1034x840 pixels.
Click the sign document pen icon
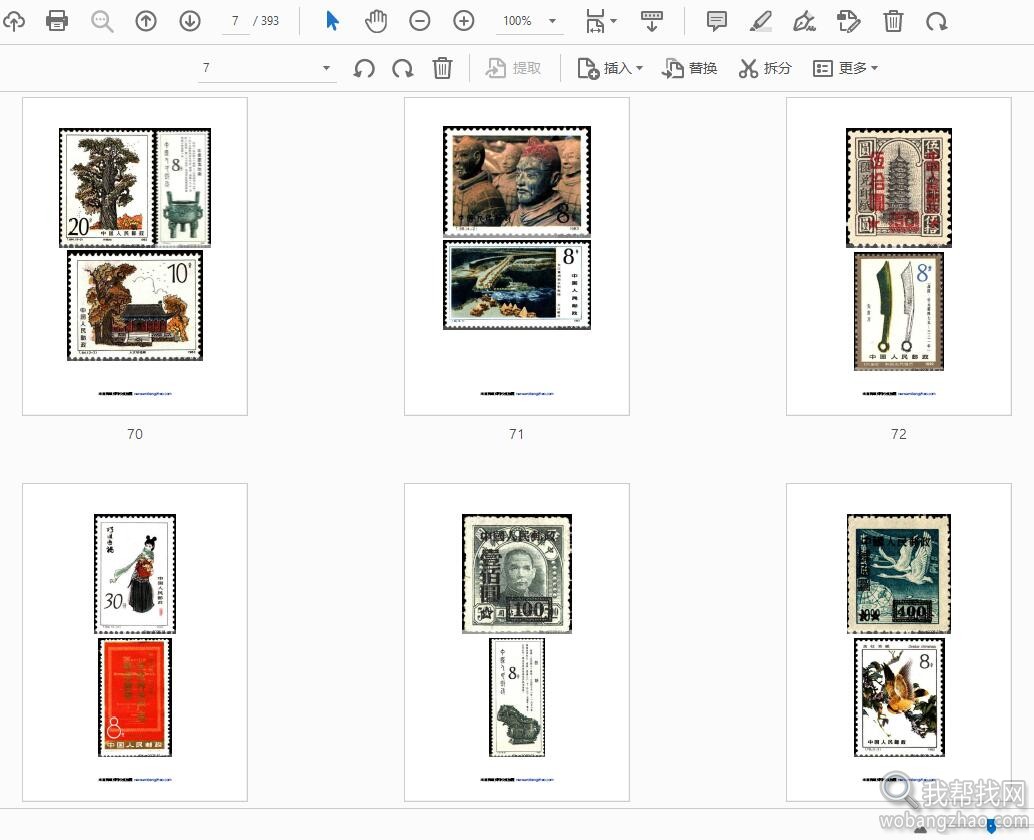click(x=805, y=21)
